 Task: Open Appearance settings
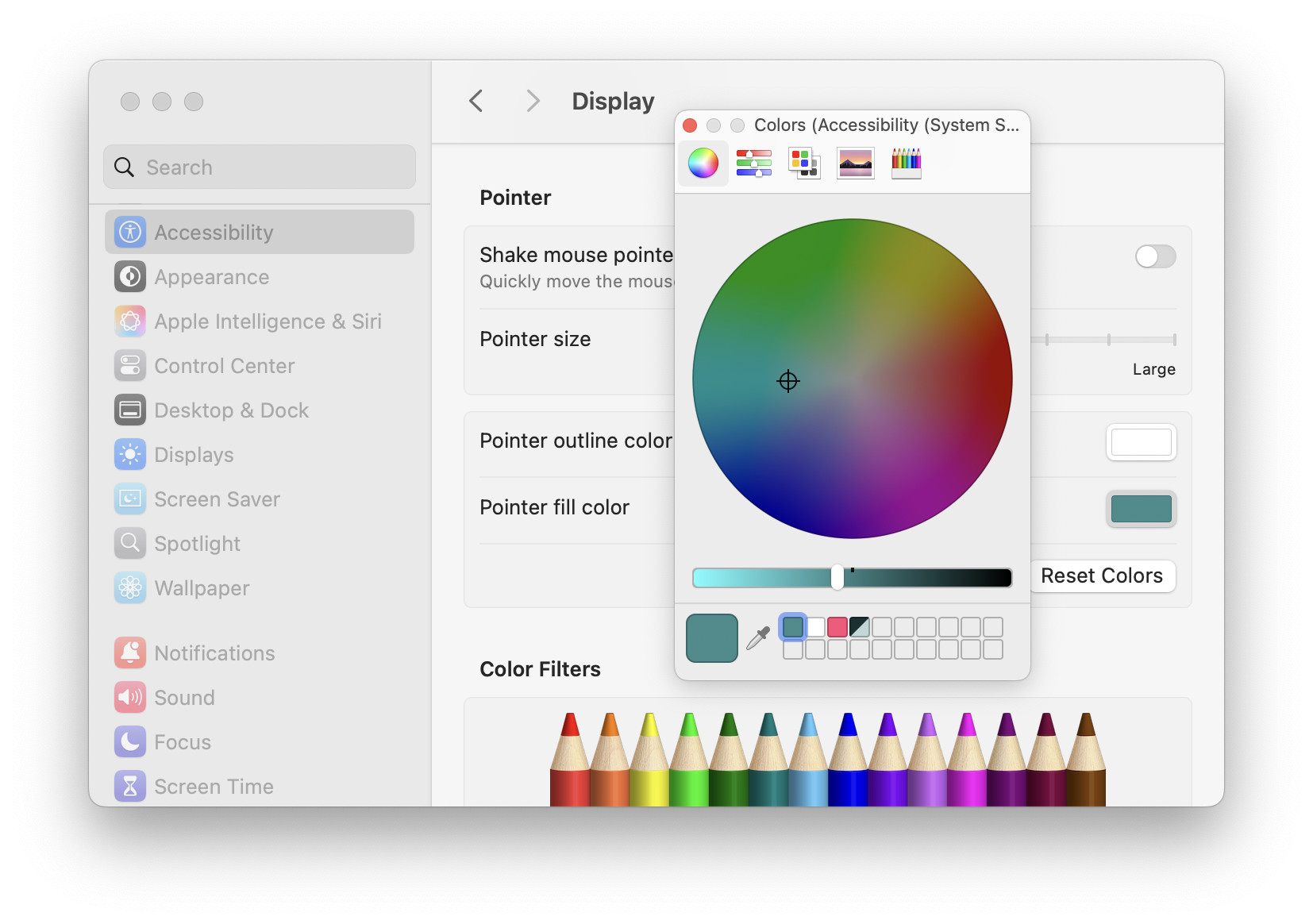259,277
